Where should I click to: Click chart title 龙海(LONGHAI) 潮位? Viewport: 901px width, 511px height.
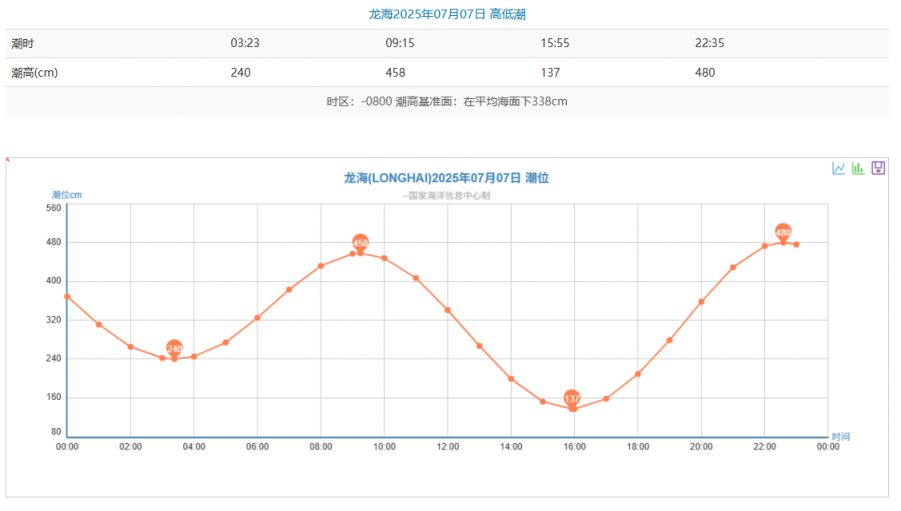pos(446,178)
